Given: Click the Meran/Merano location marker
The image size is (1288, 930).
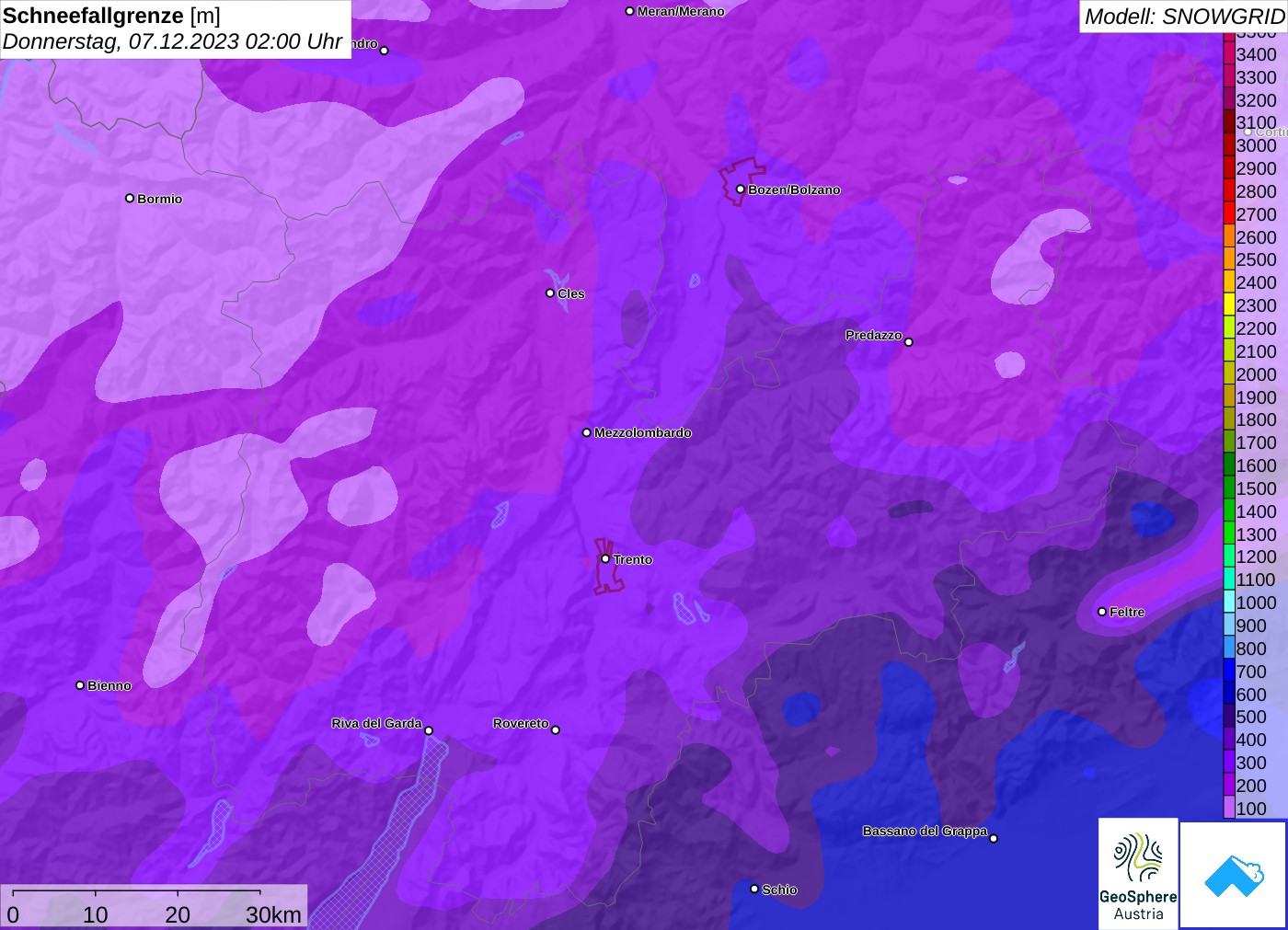Looking at the screenshot, I should coord(629,11).
